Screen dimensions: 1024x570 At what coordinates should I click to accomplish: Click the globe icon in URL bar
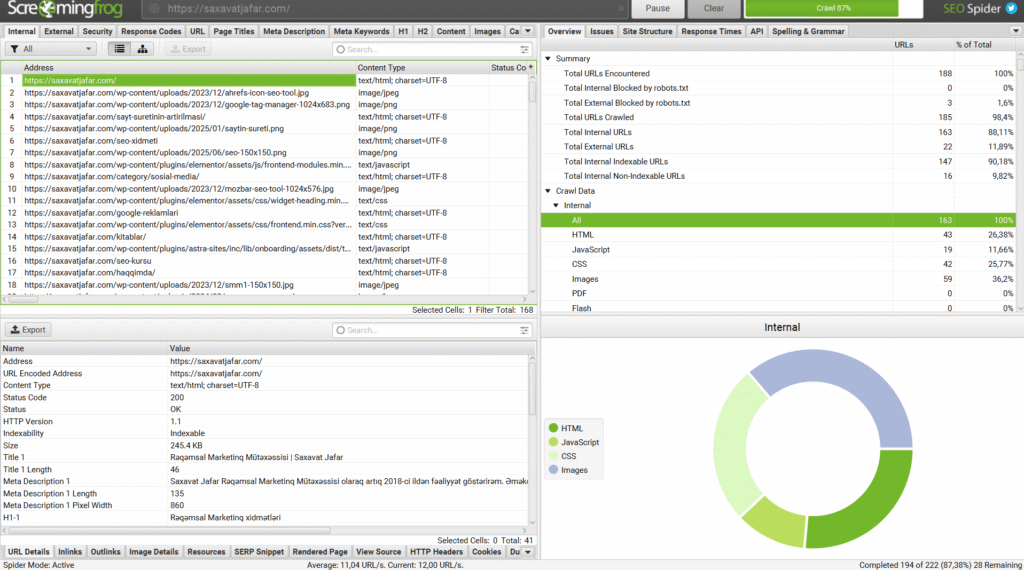154,9
